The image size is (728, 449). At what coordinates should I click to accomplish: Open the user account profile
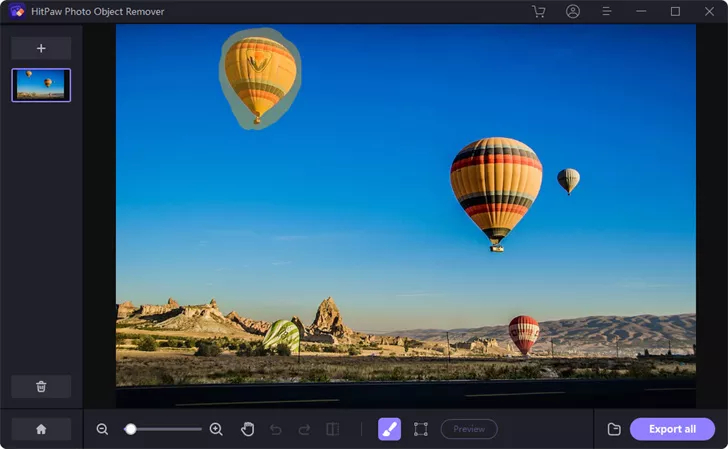point(572,11)
